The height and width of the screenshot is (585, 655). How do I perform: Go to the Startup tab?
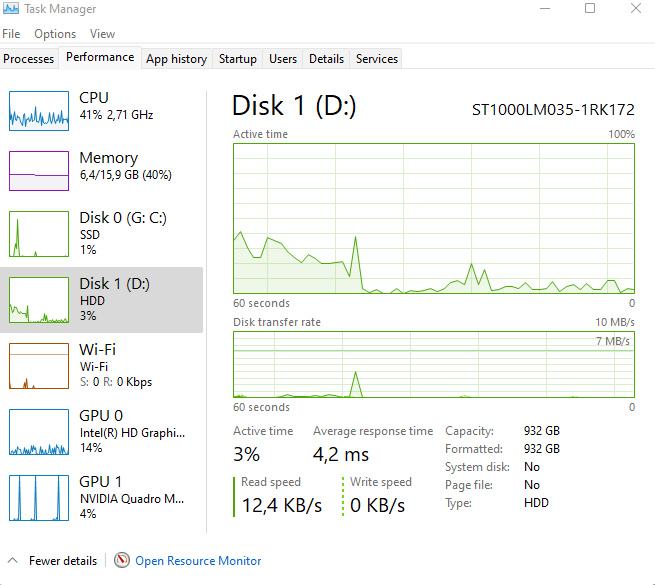[238, 59]
